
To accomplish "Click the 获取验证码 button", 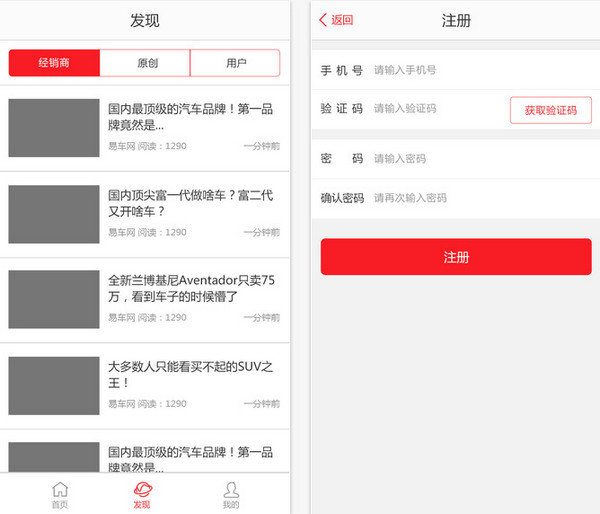I will (551, 110).
